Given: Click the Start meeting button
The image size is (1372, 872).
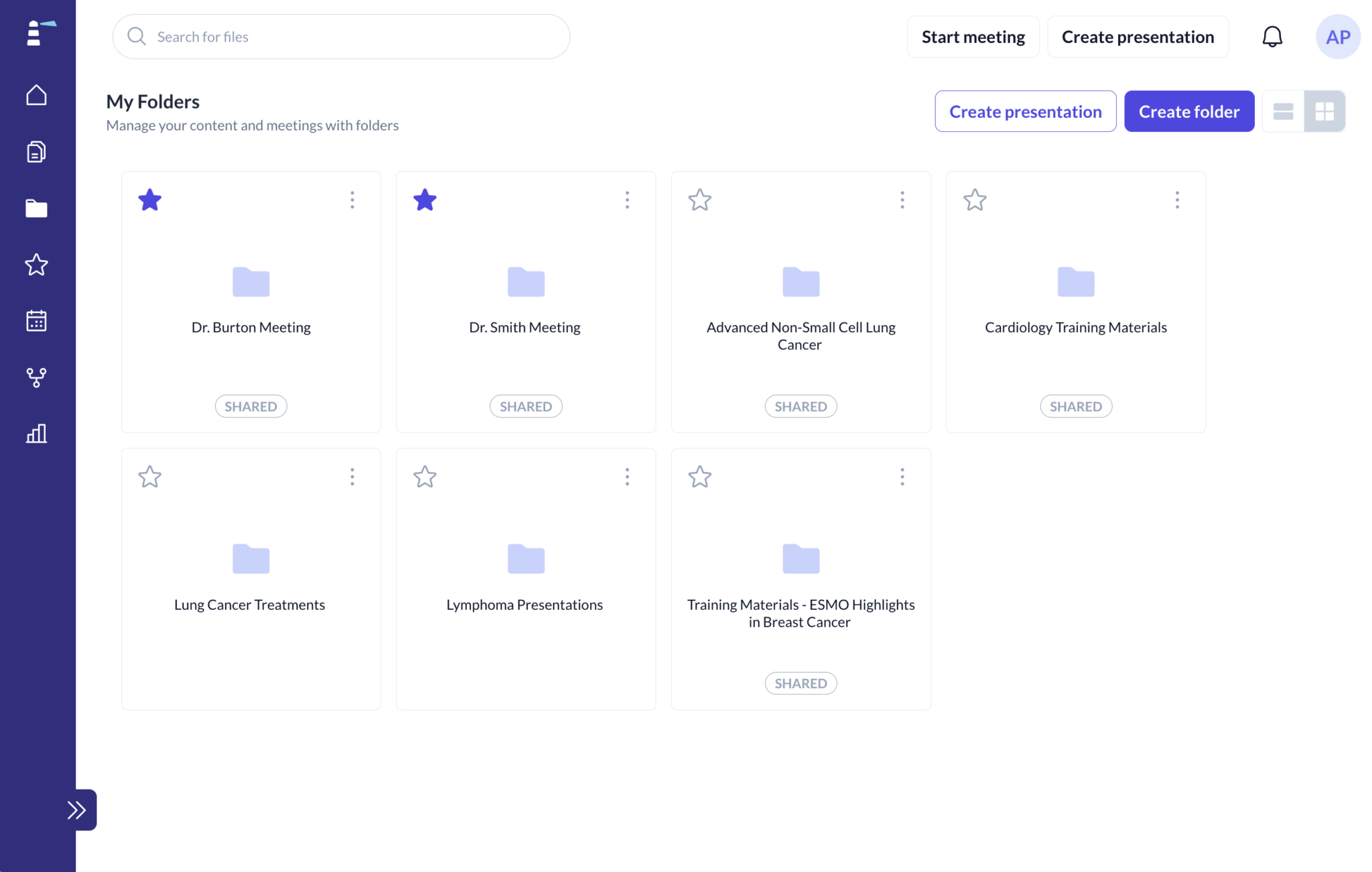Looking at the screenshot, I should point(973,37).
